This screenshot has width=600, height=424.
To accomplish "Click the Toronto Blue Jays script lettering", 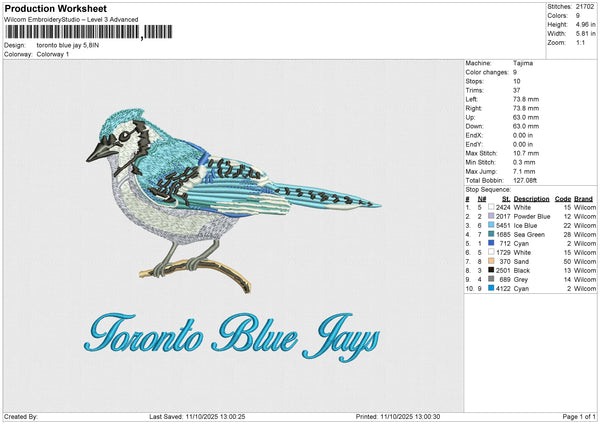I will (232, 338).
